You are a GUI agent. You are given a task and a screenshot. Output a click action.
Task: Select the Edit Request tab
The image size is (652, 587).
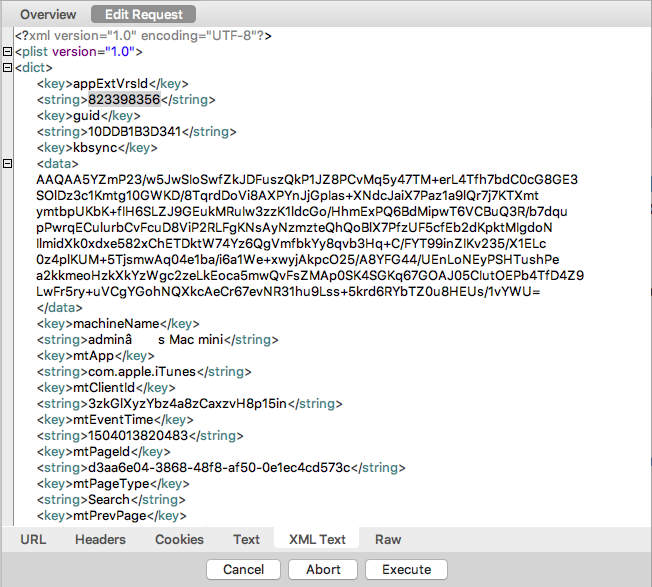click(x=143, y=15)
